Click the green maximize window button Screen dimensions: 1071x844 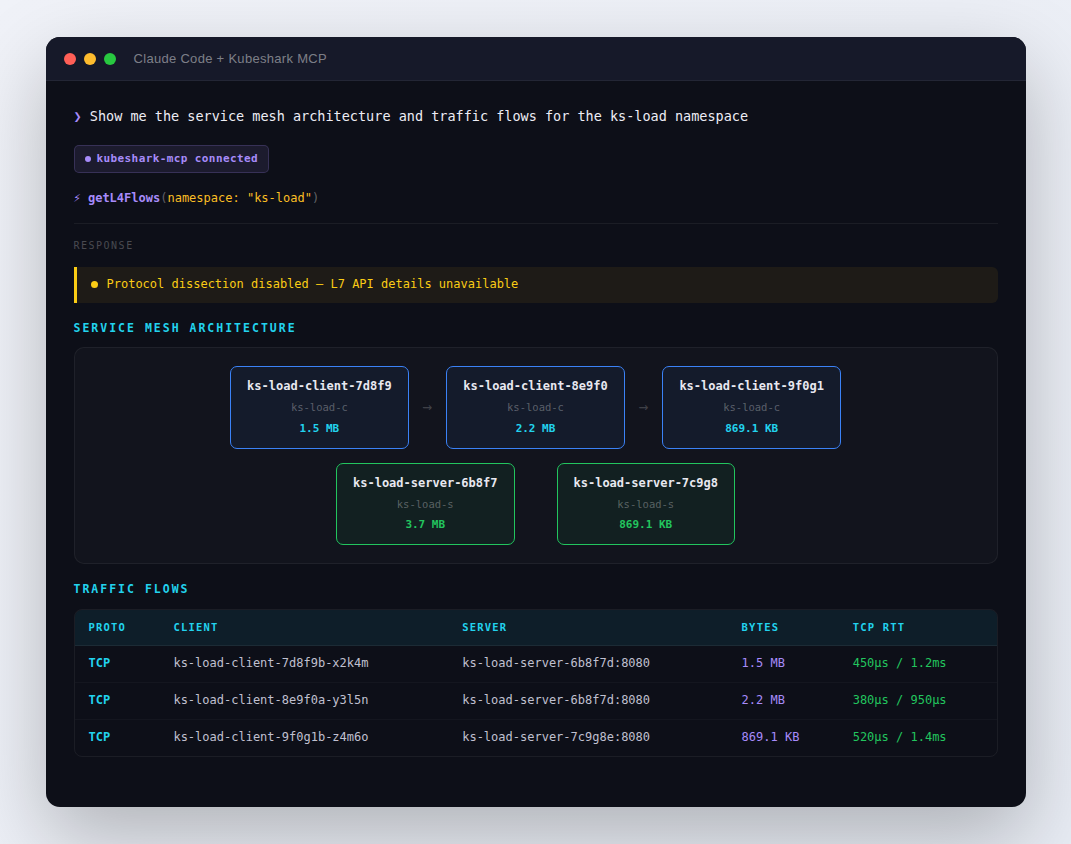tap(110, 59)
